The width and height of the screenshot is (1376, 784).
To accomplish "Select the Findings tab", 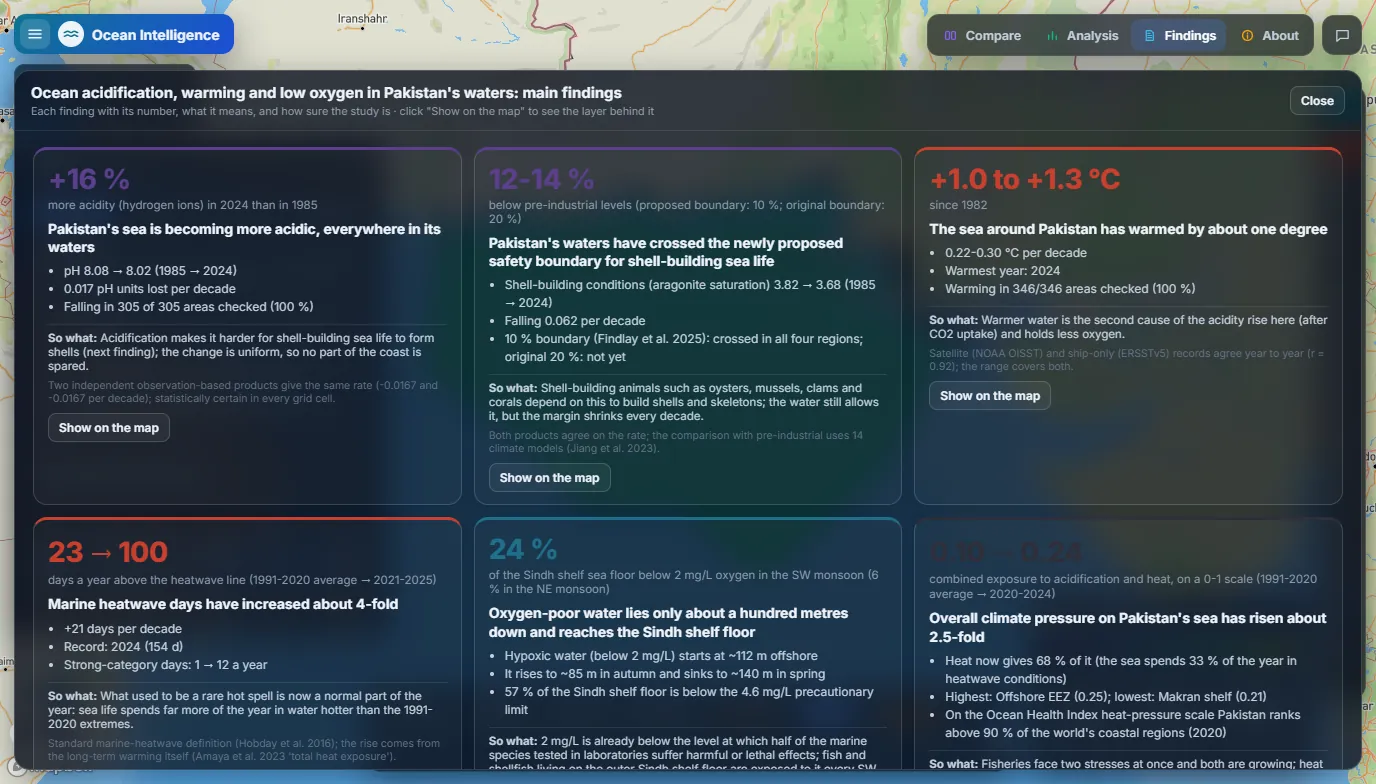I will (x=1179, y=35).
